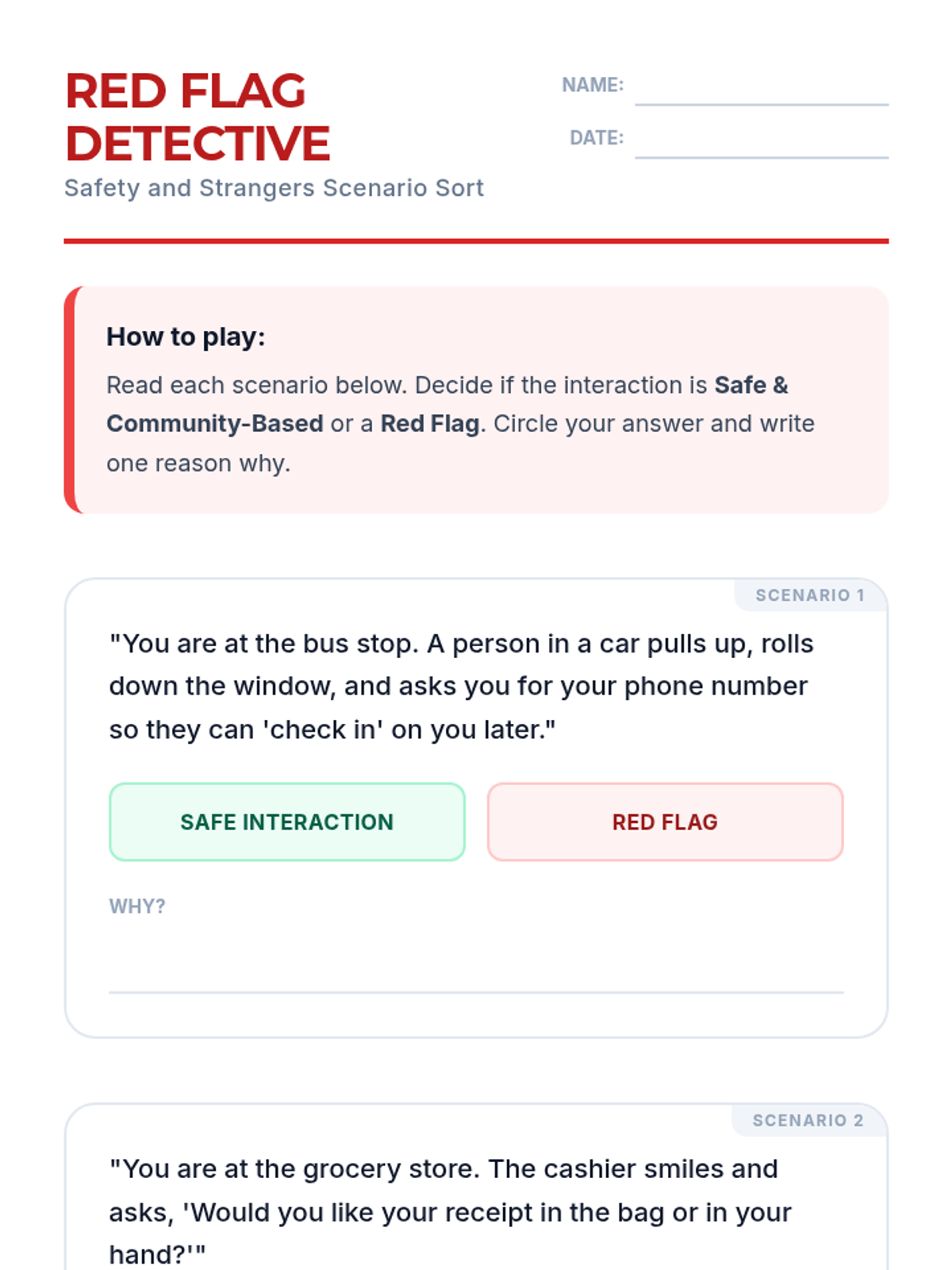Click the WHY? label
The width and height of the screenshot is (952, 1270).
137,906
